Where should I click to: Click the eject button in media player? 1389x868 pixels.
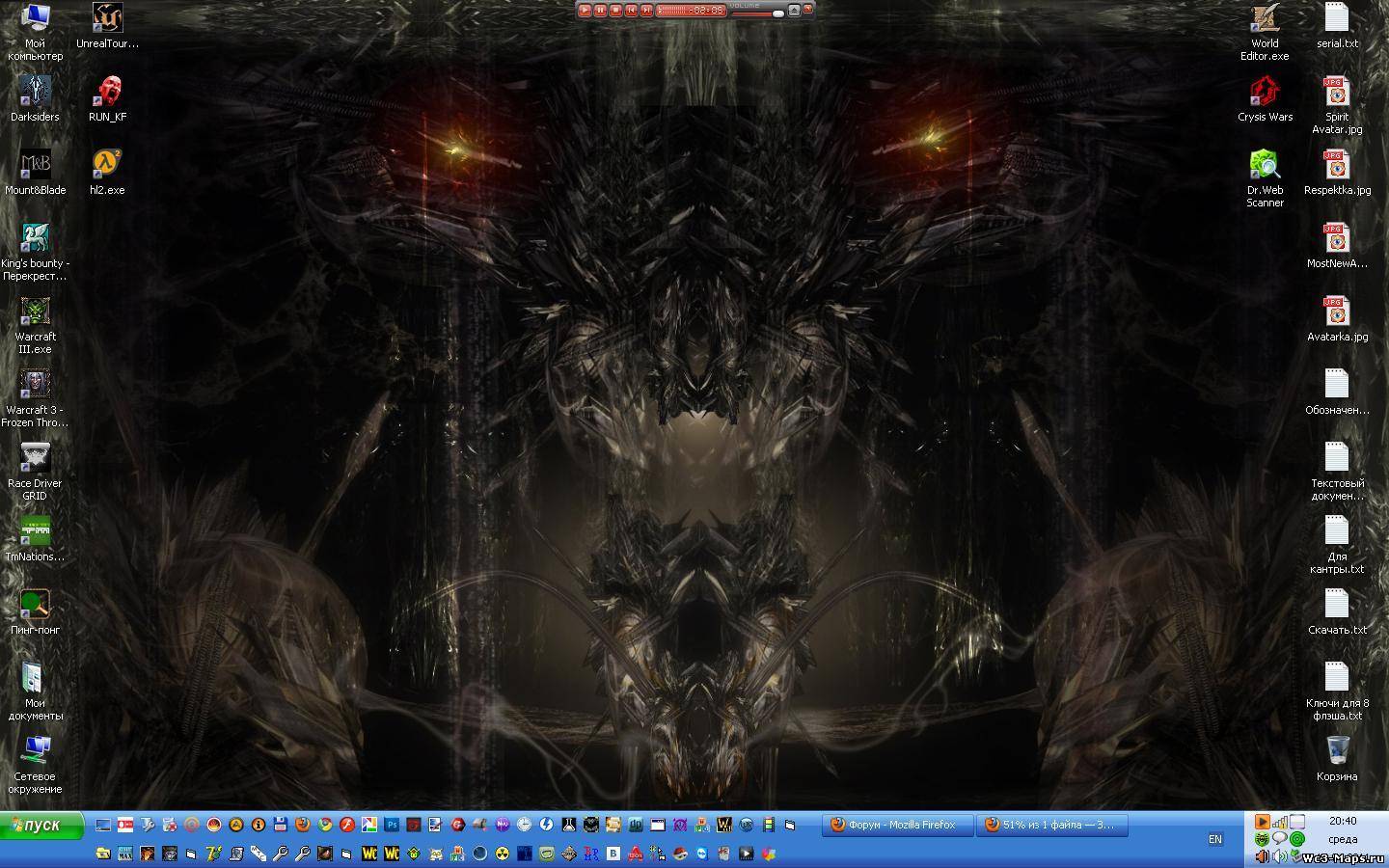point(794,11)
